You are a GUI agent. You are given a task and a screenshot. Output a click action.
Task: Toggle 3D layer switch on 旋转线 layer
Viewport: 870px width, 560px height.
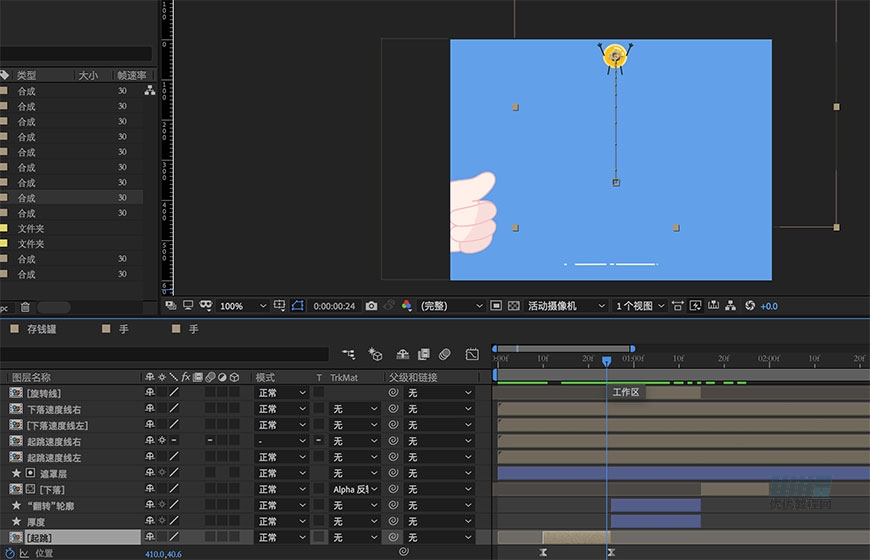[x=234, y=392]
